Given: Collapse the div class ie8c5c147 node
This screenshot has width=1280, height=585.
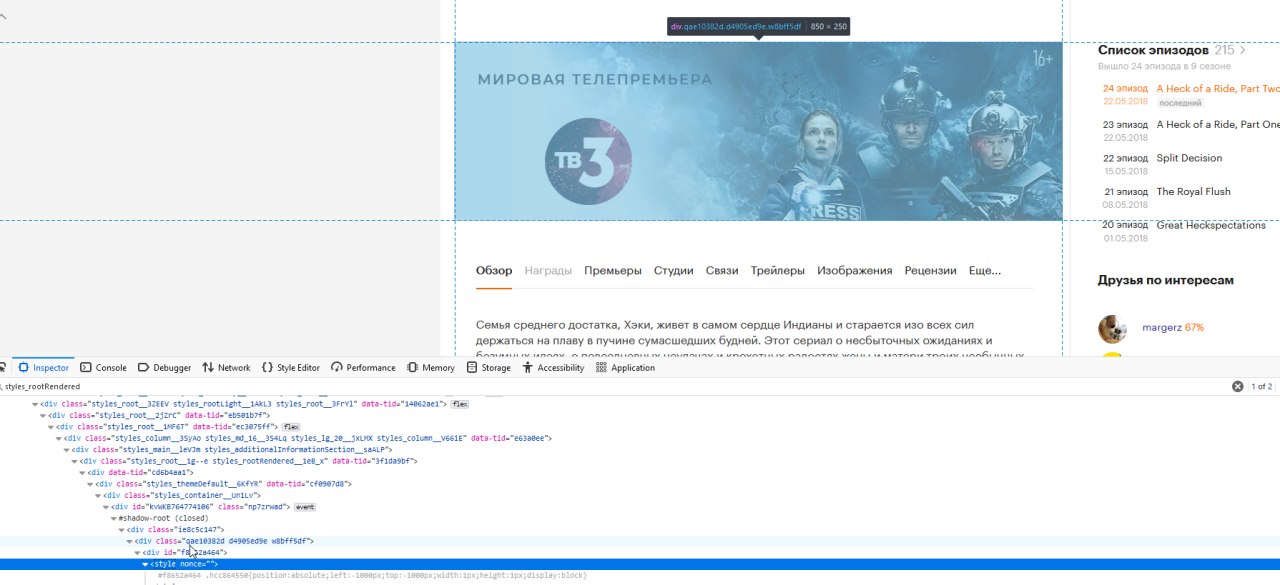Looking at the screenshot, I should pos(122,529).
